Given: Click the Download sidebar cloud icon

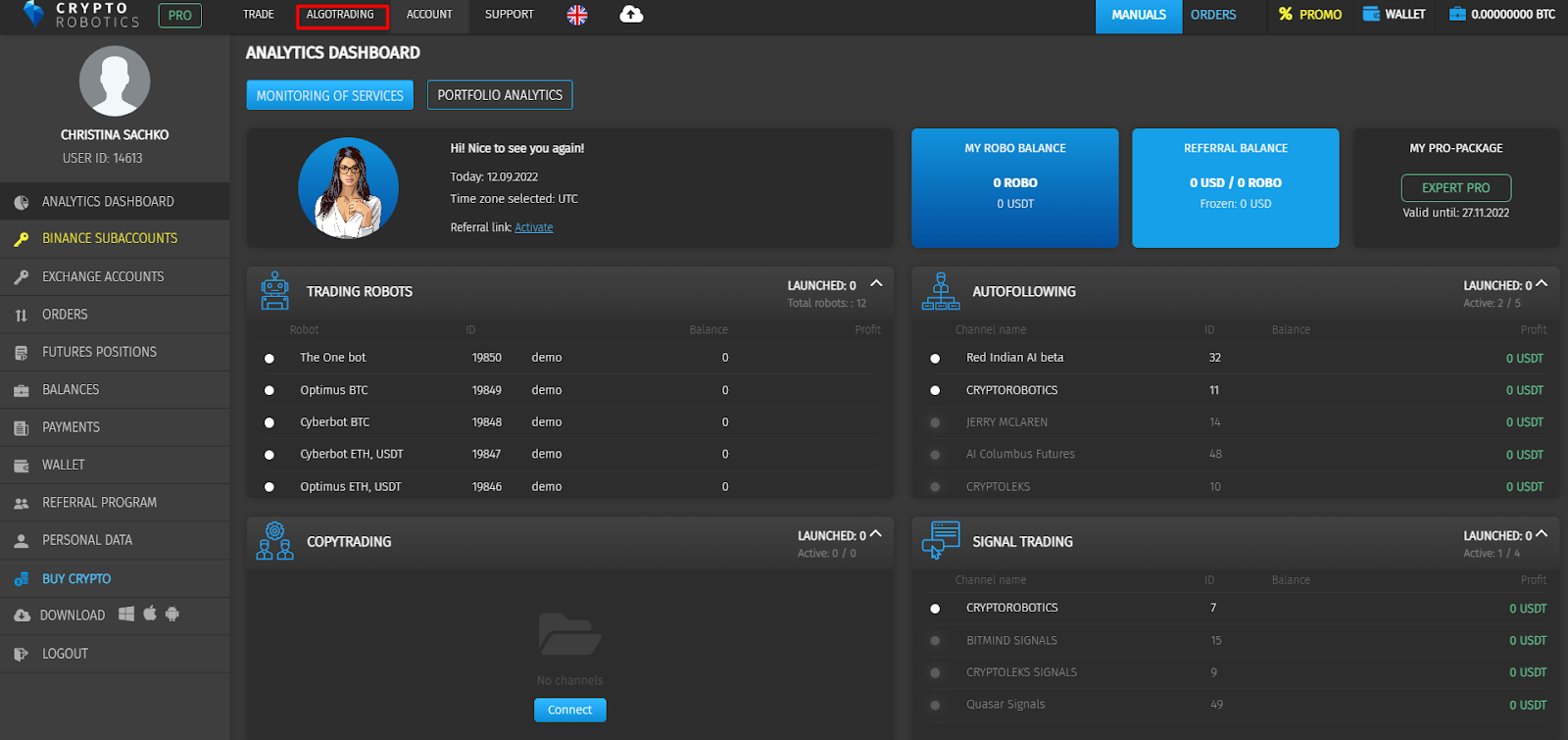Looking at the screenshot, I should (x=22, y=616).
